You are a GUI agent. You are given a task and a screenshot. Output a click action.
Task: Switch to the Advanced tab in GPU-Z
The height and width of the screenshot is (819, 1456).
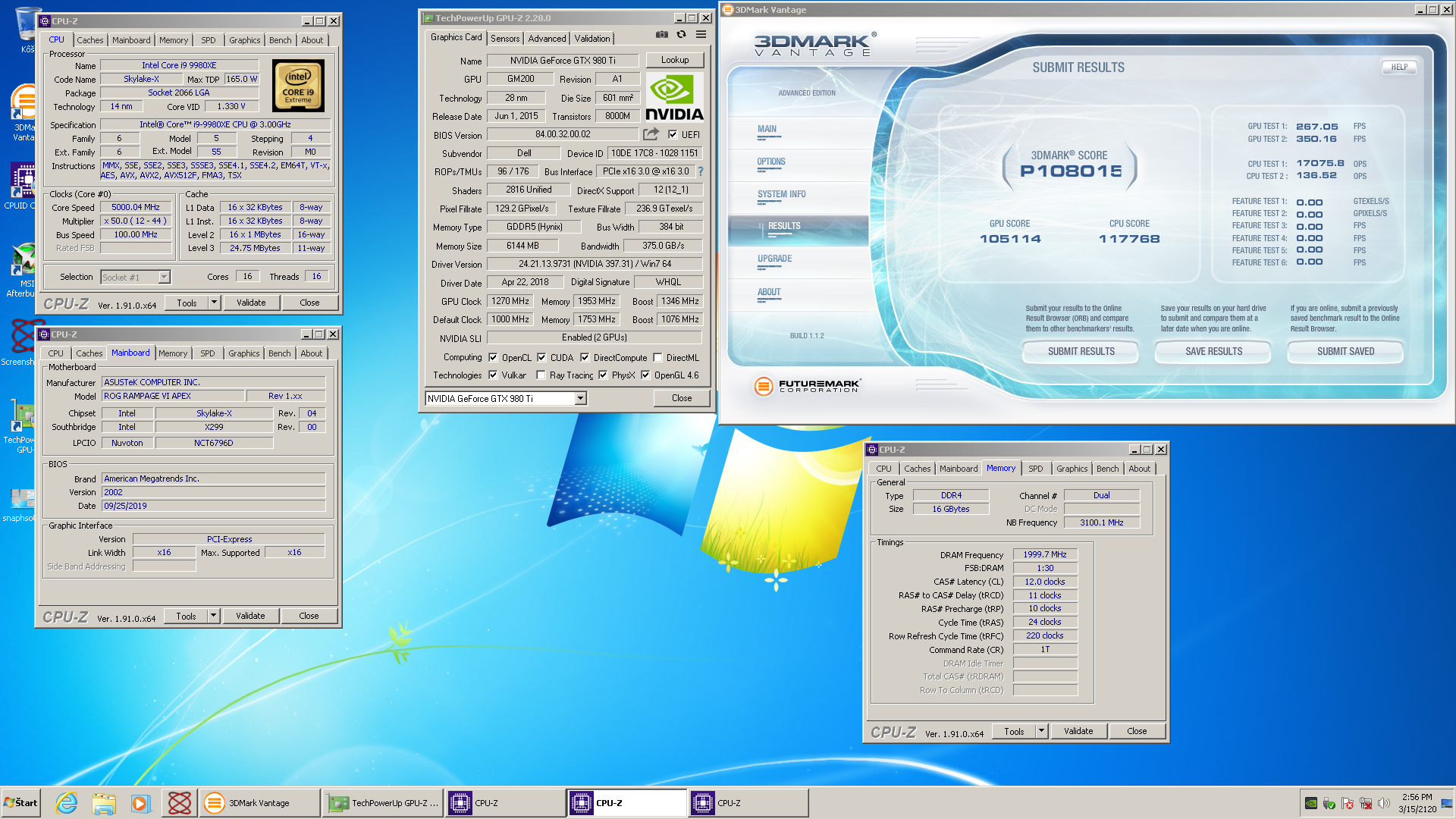click(x=547, y=39)
